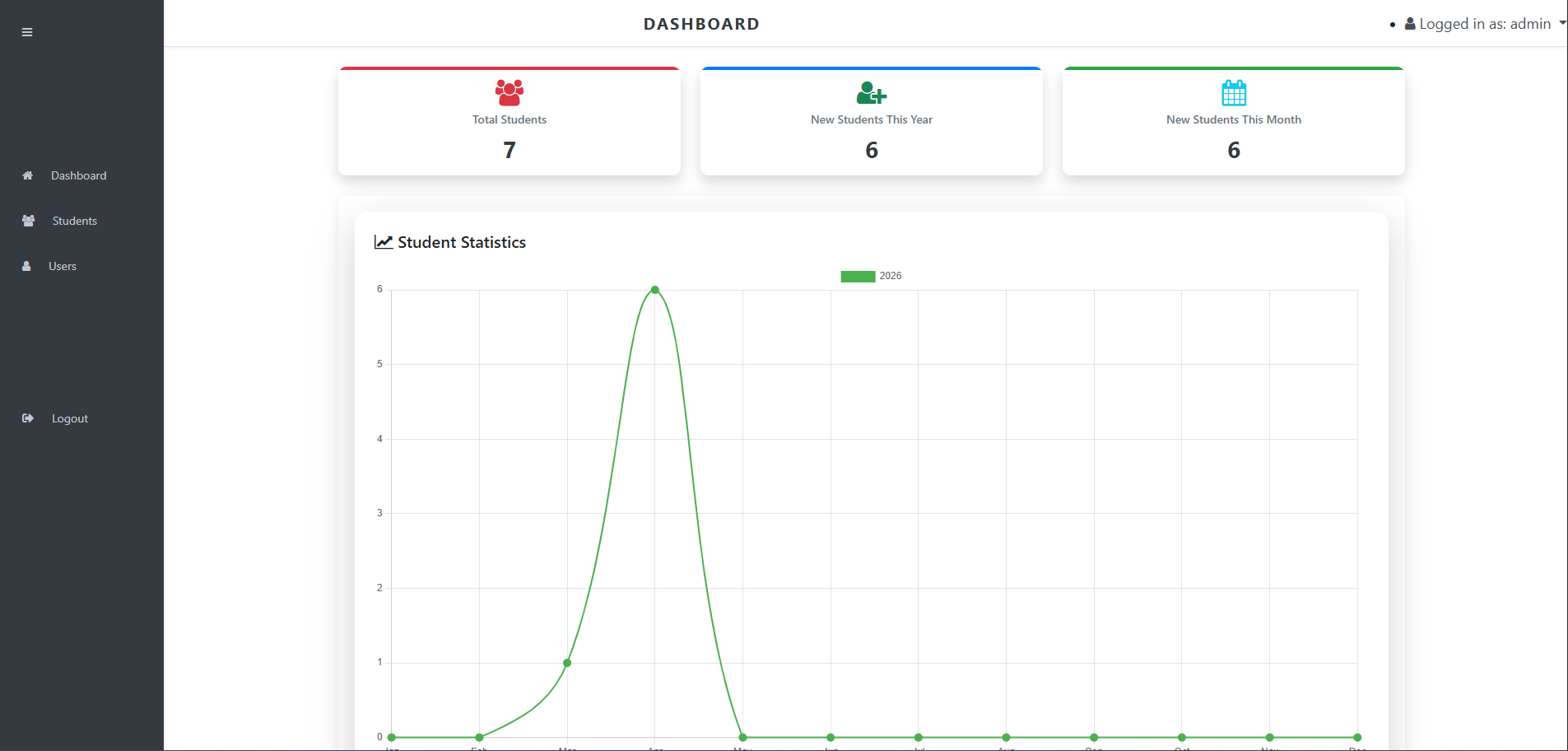
Task: Open the Students menu item
Action: [74, 221]
